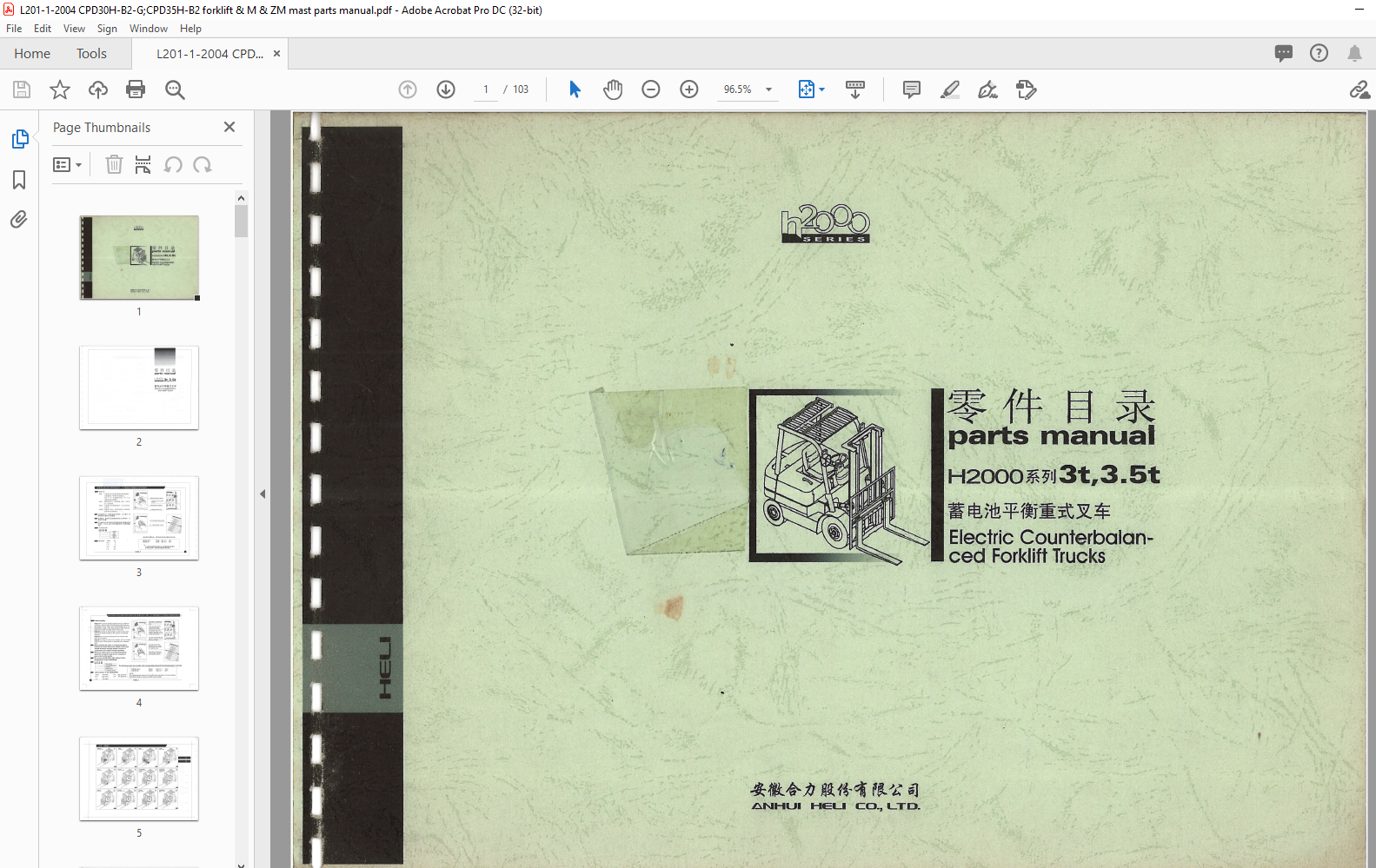Open the sign document tool

(x=988, y=89)
